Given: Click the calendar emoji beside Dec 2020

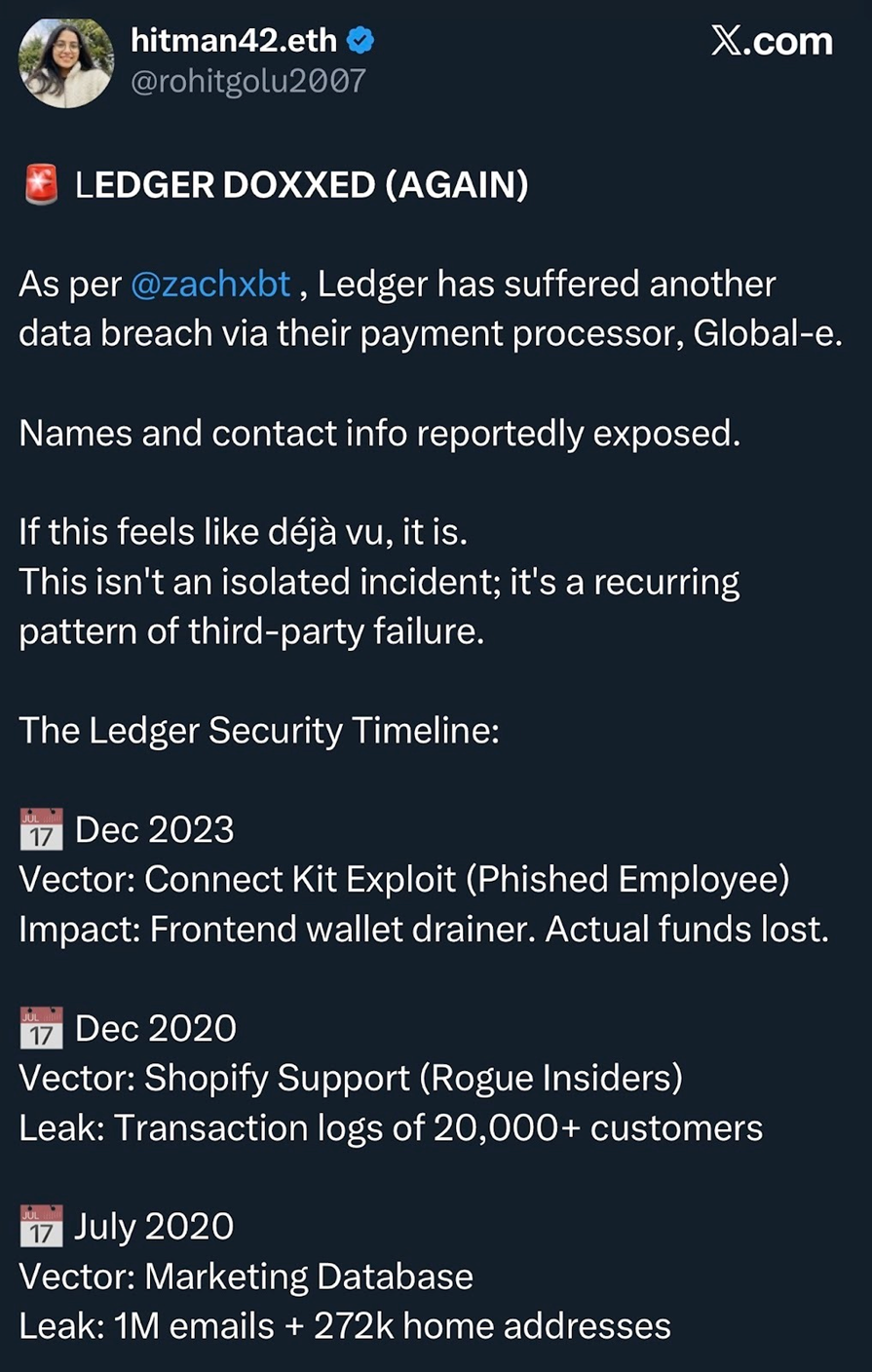Looking at the screenshot, I should pyautogui.click(x=41, y=1028).
